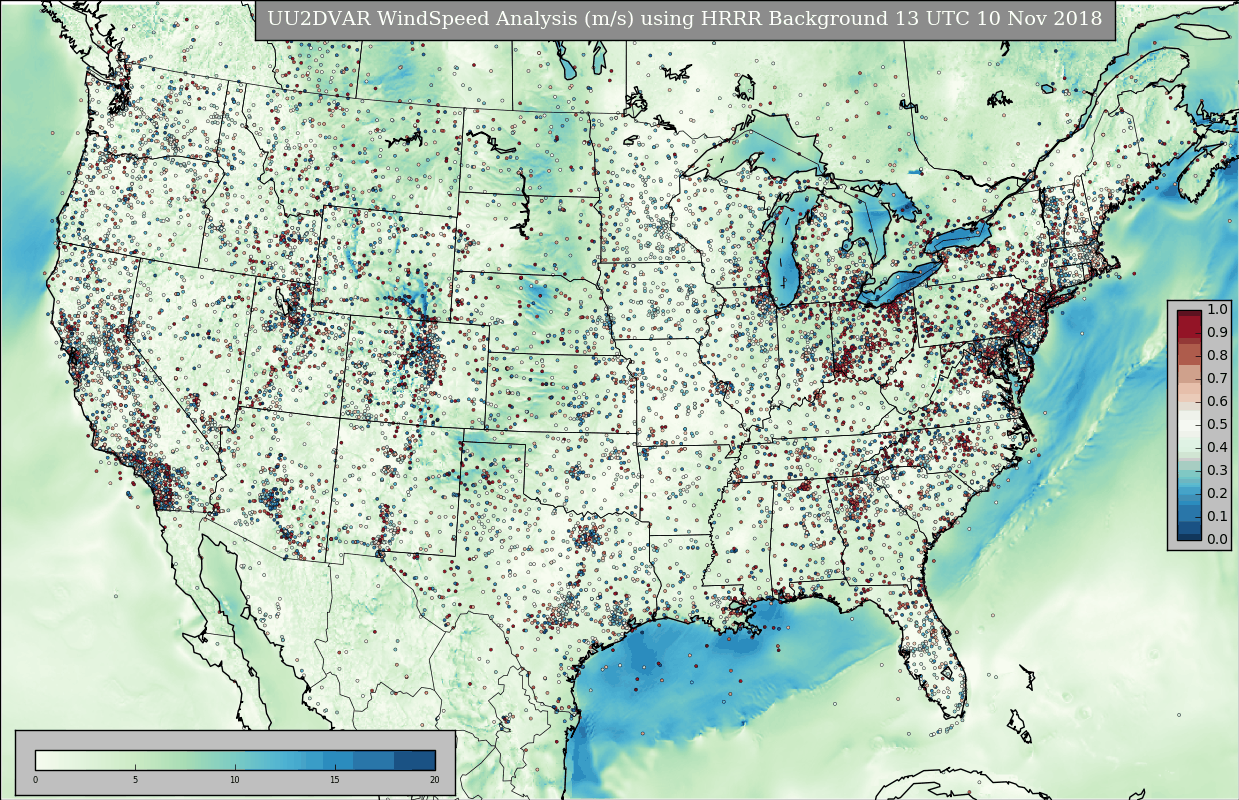Click the 0.7 label on vertical colorbar

1217,378
